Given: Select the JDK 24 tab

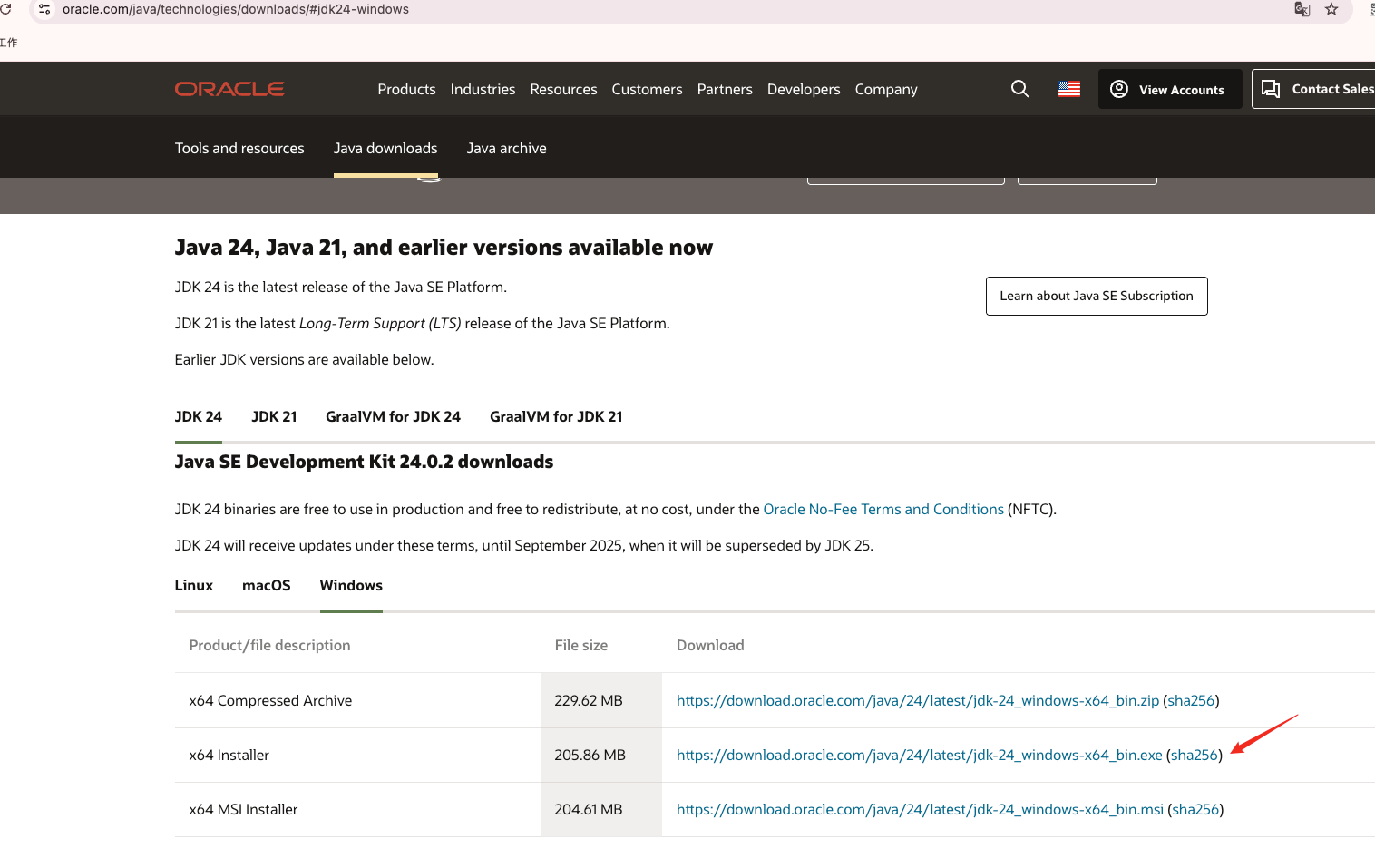Looking at the screenshot, I should [198, 416].
